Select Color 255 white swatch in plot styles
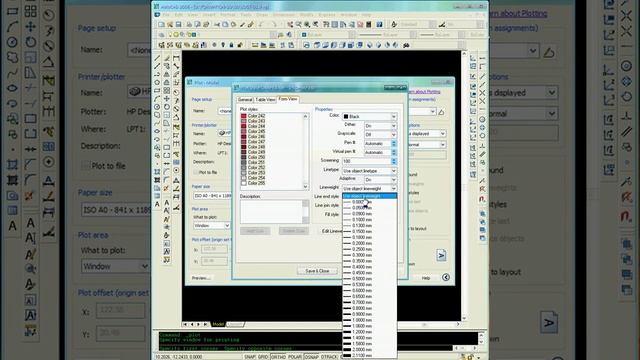The height and width of the screenshot is (360, 640). [x=244, y=183]
